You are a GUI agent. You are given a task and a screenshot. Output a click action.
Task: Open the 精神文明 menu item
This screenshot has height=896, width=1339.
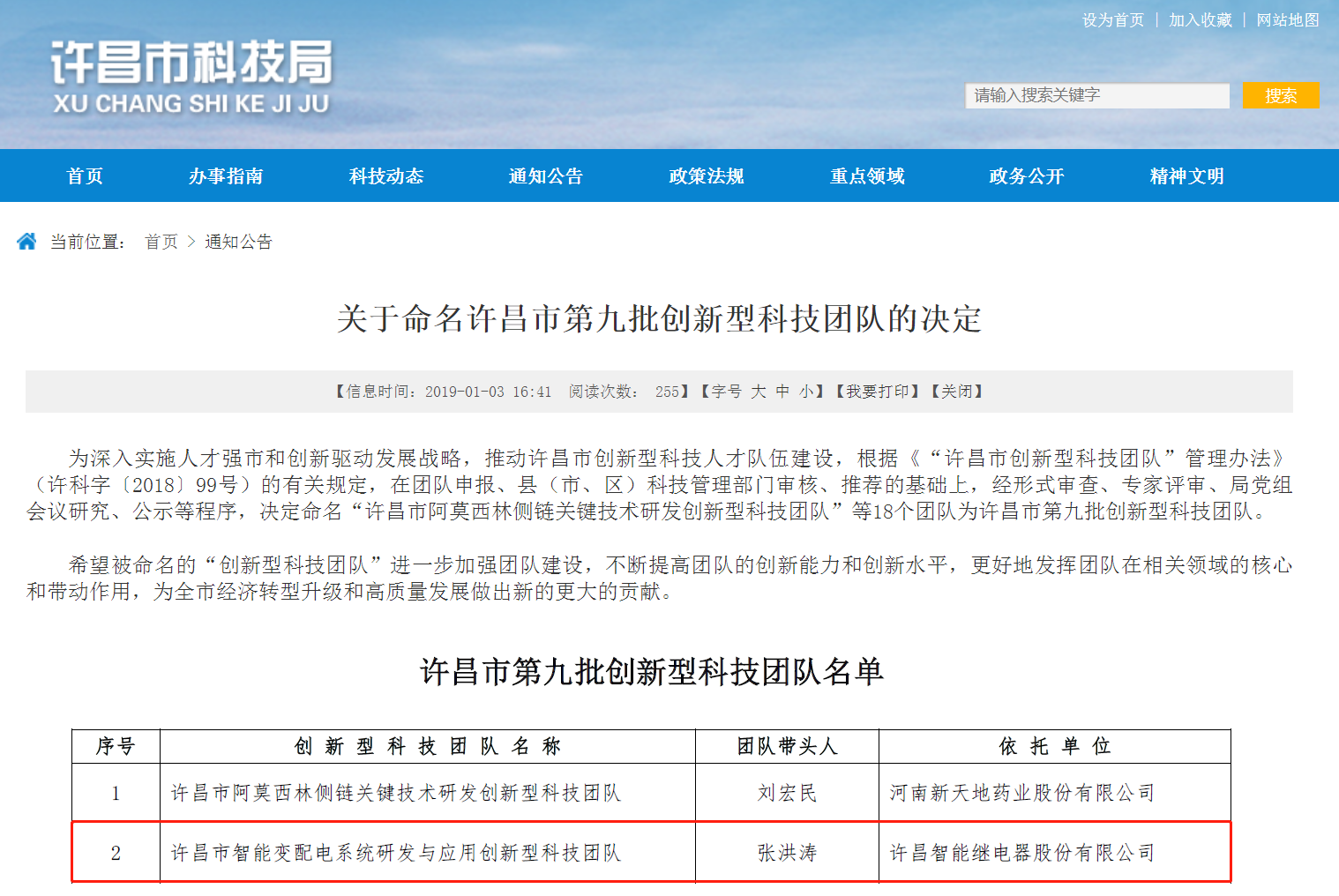coord(1186,176)
